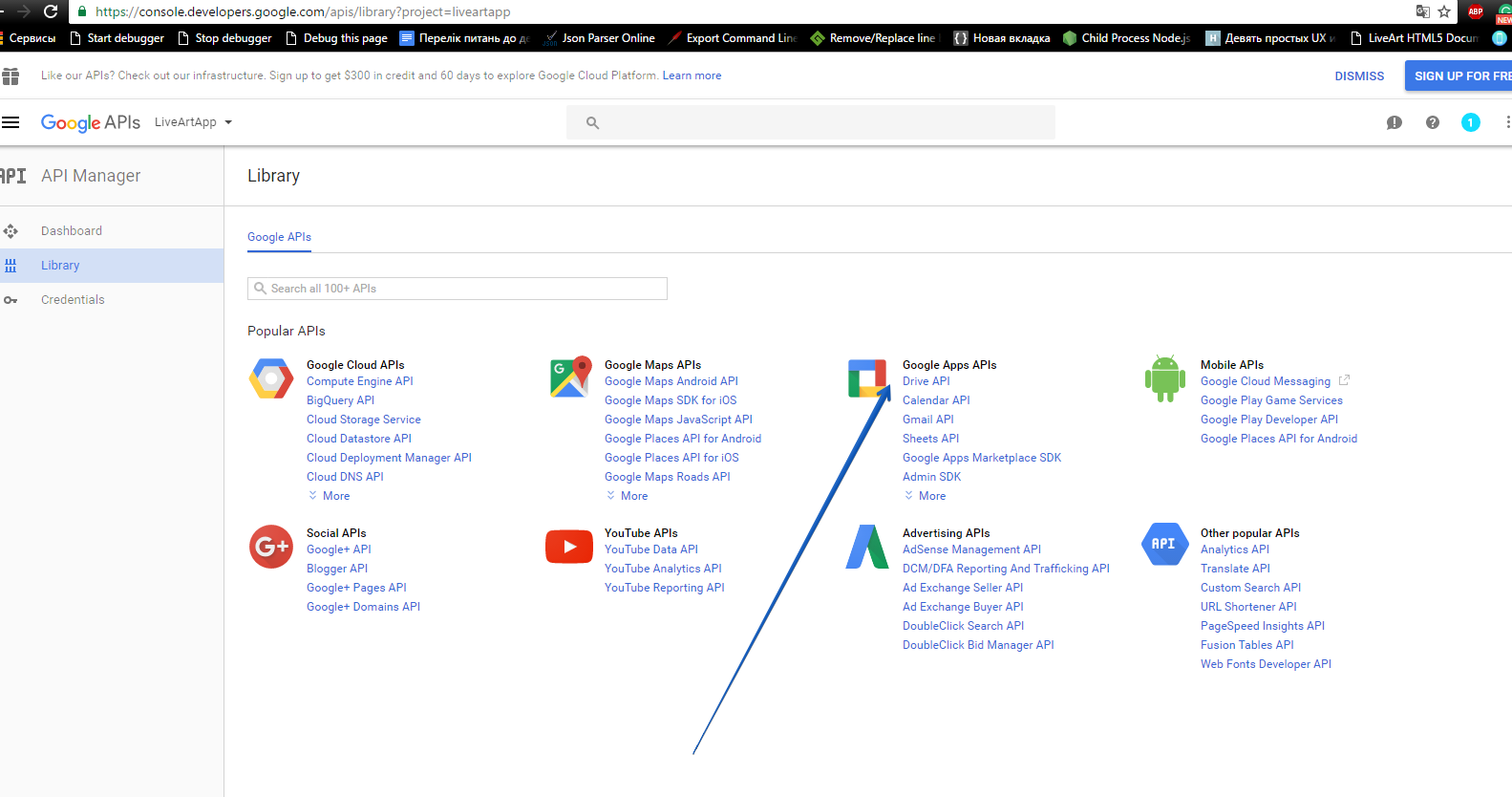Click the gift icon beside the promo banner
This screenshot has width=1512, height=797.
coord(11,75)
